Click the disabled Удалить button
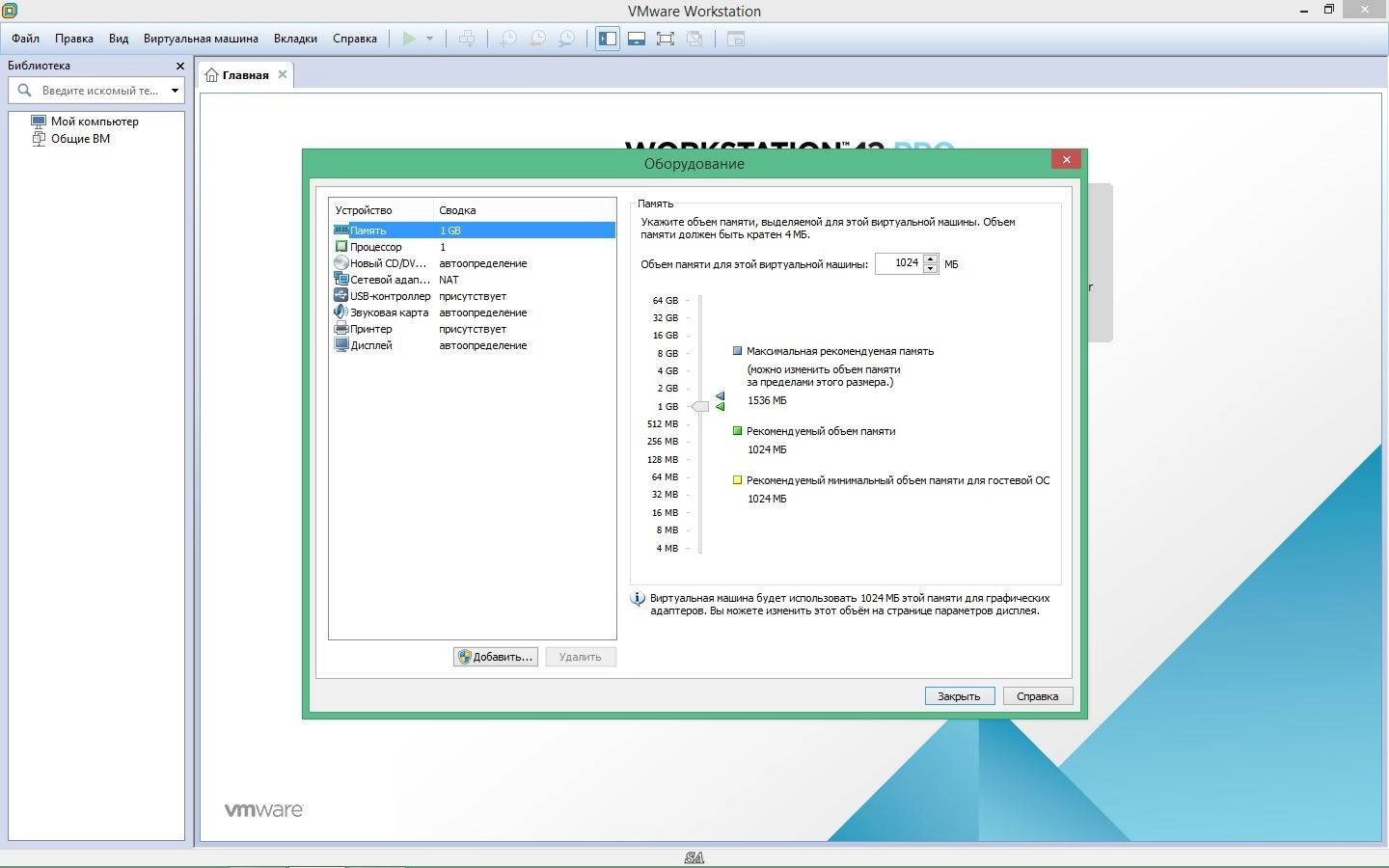The width and height of the screenshot is (1389, 868). pyautogui.click(x=581, y=657)
